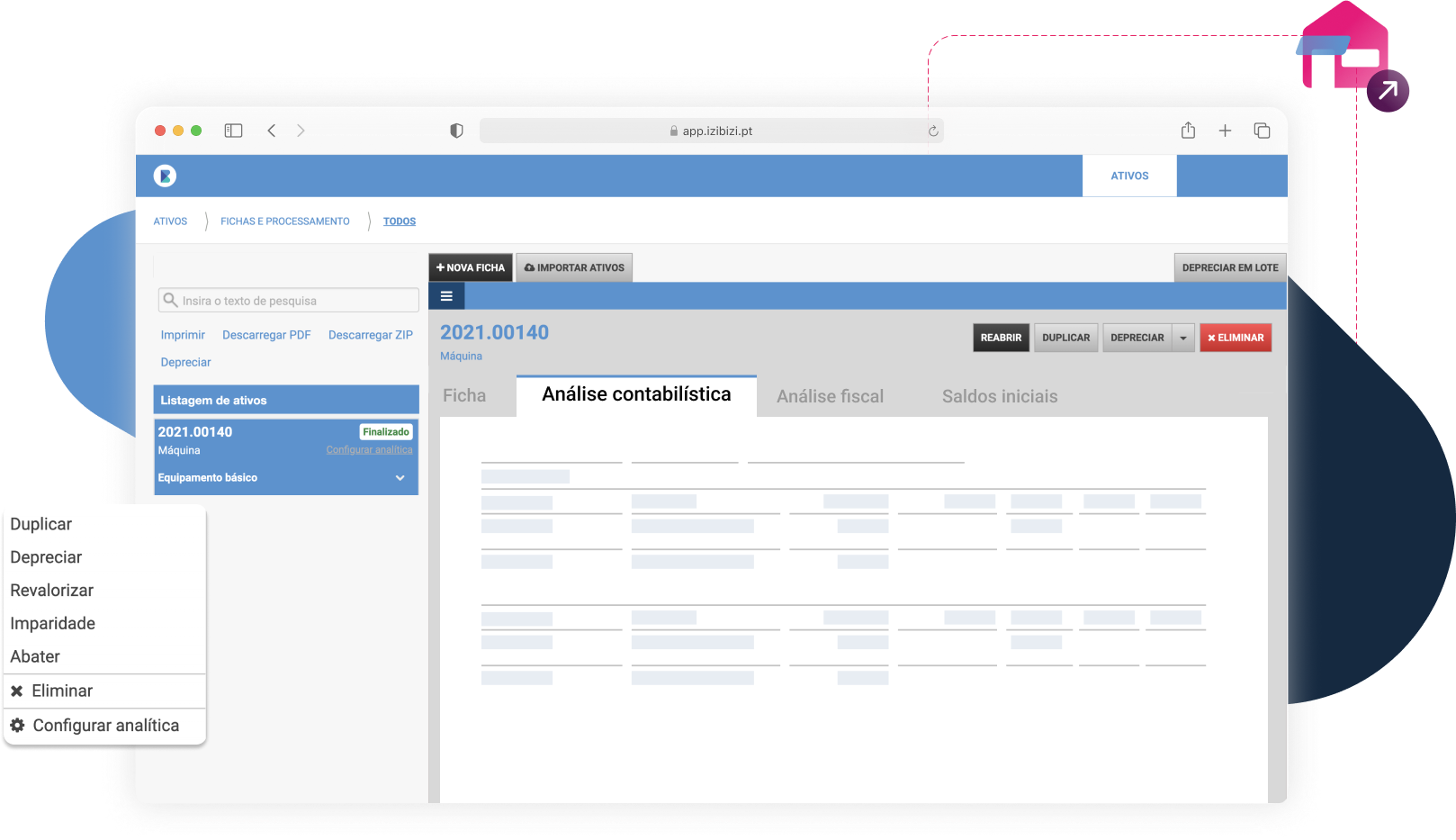Viewport: 1456px width, 840px height.
Task: Switch to the Análise fiscal tab
Action: (830, 396)
